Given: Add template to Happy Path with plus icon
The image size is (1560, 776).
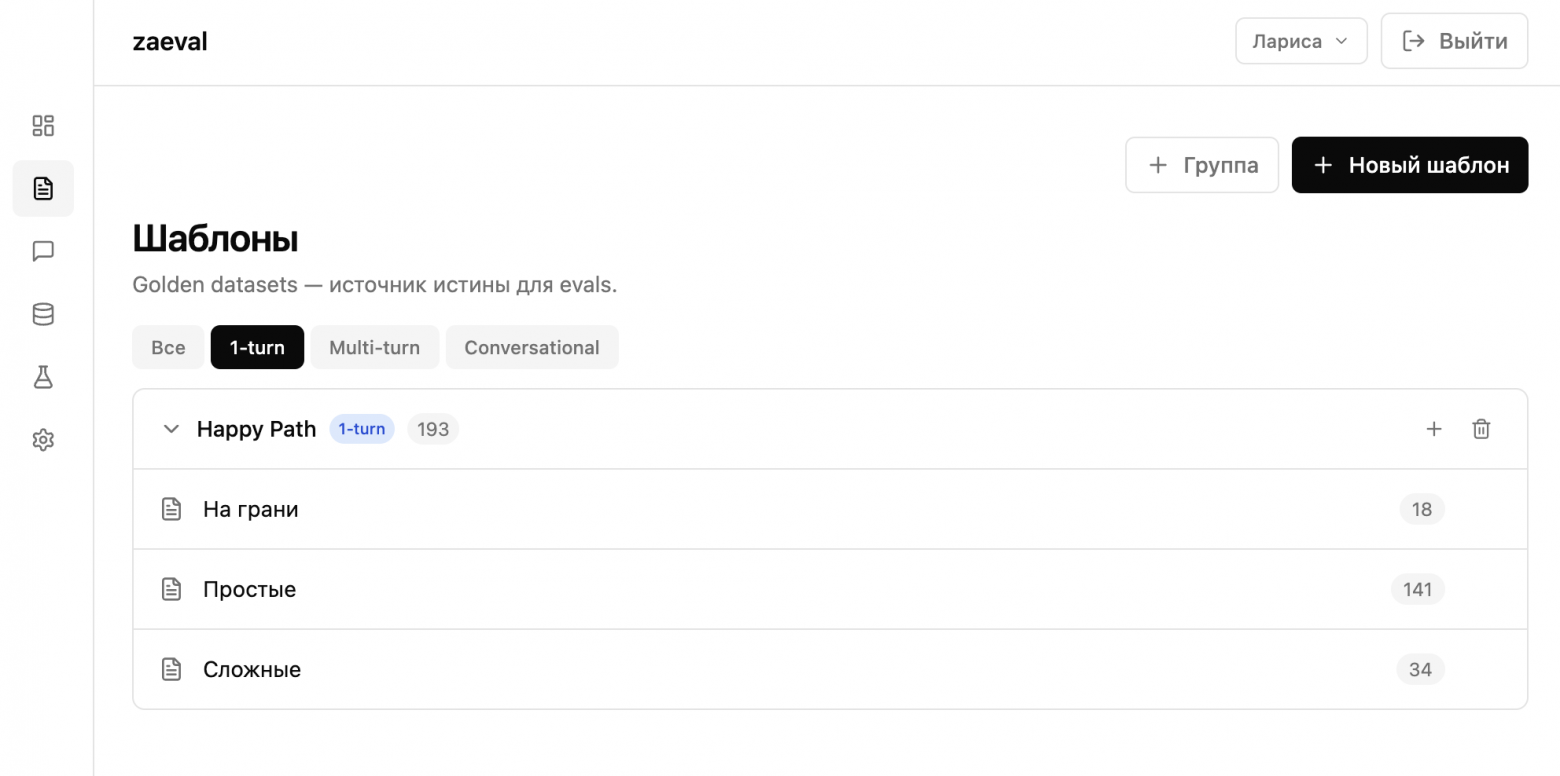Looking at the screenshot, I should [1433, 429].
